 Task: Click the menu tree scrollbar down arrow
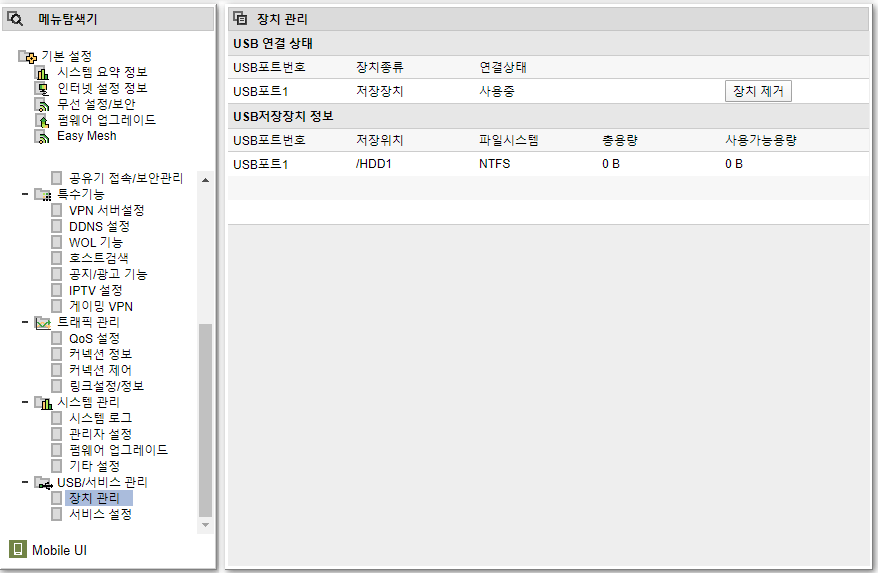pos(206,525)
